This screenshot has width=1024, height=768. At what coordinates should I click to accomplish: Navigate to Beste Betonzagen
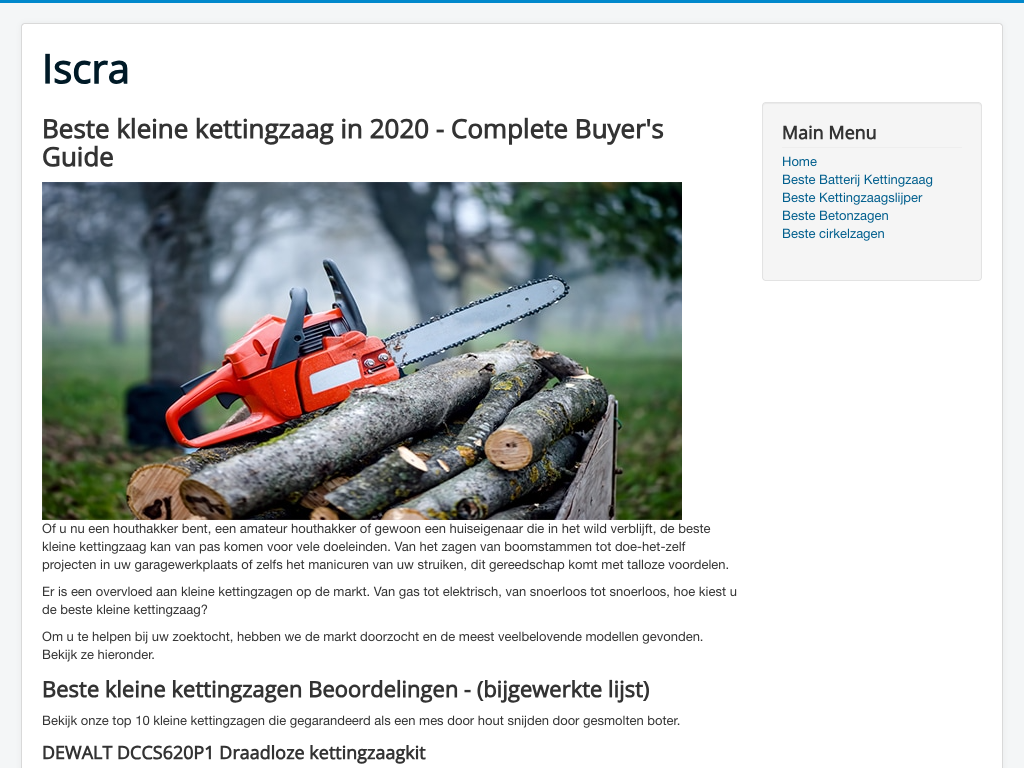(x=835, y=216)
